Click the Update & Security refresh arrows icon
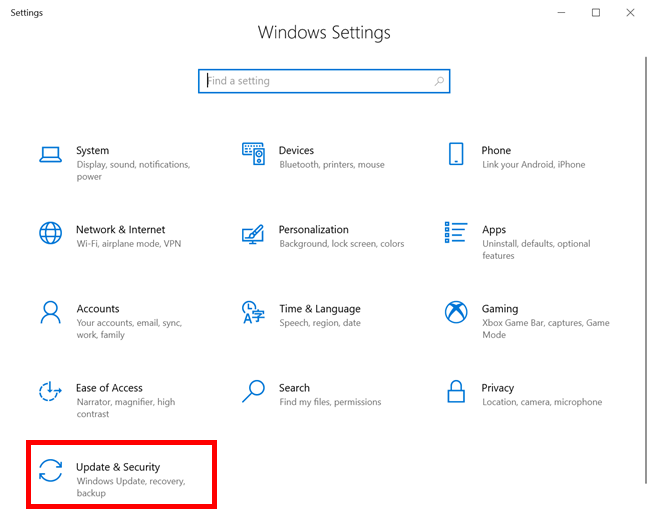 (50, 470)
